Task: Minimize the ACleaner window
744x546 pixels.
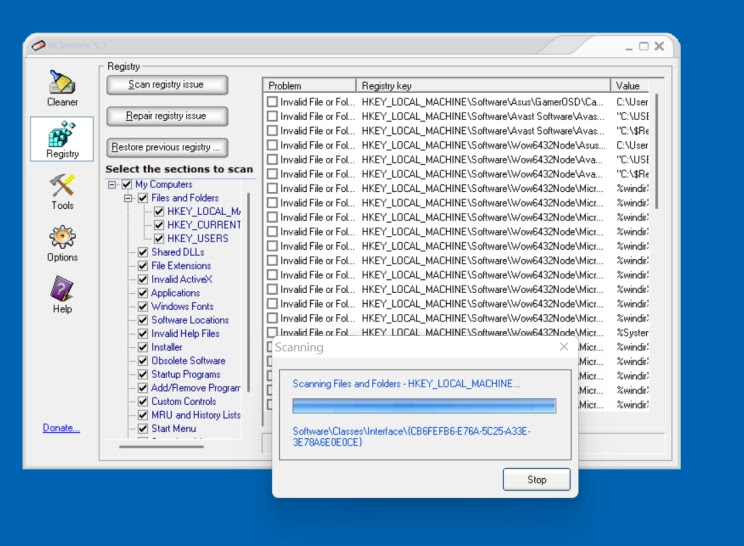Action: pyautogui.click(x=629, y=46)
